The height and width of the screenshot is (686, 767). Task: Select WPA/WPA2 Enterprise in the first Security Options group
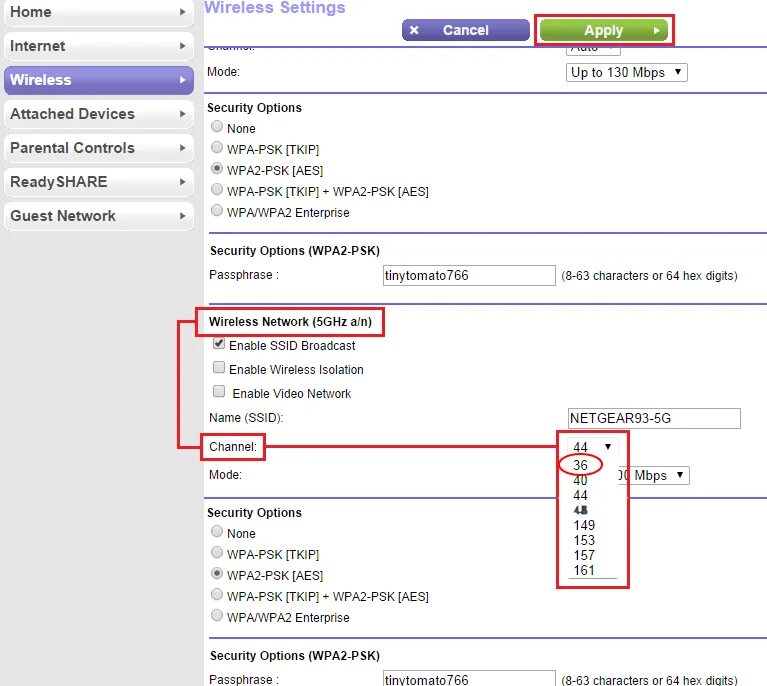click(217, 211)
